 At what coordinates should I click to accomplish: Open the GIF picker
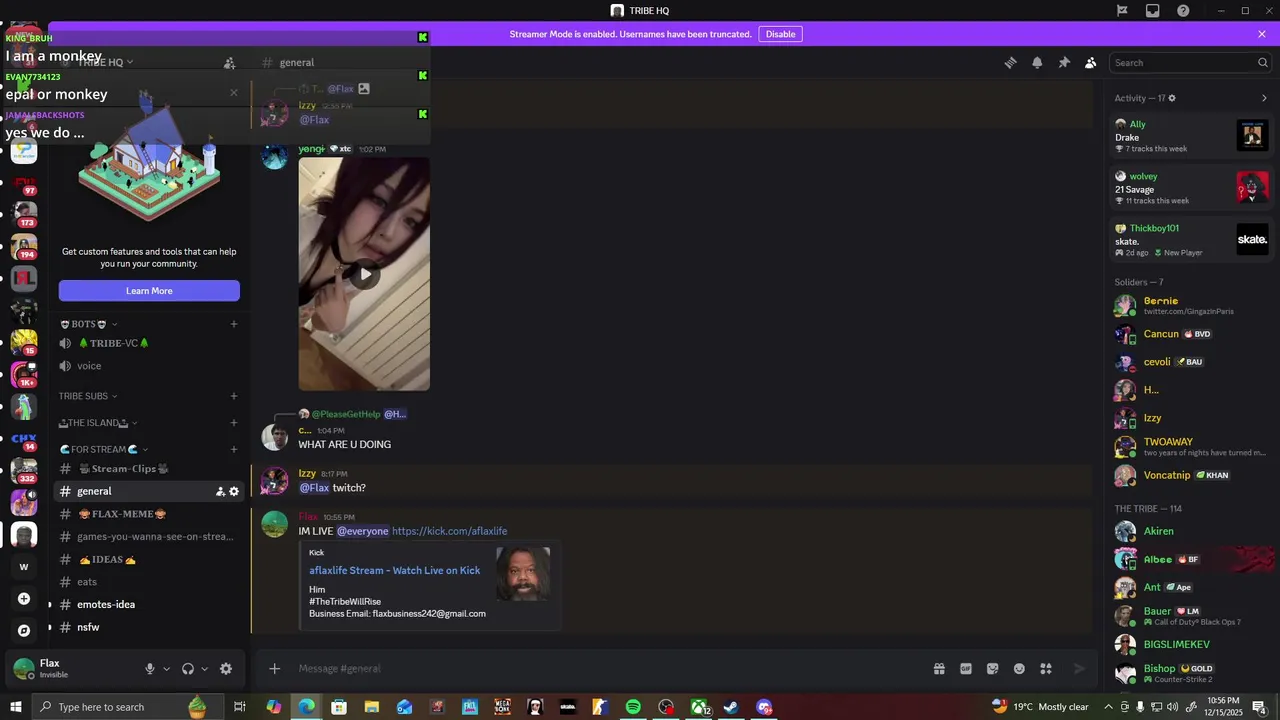966,669
